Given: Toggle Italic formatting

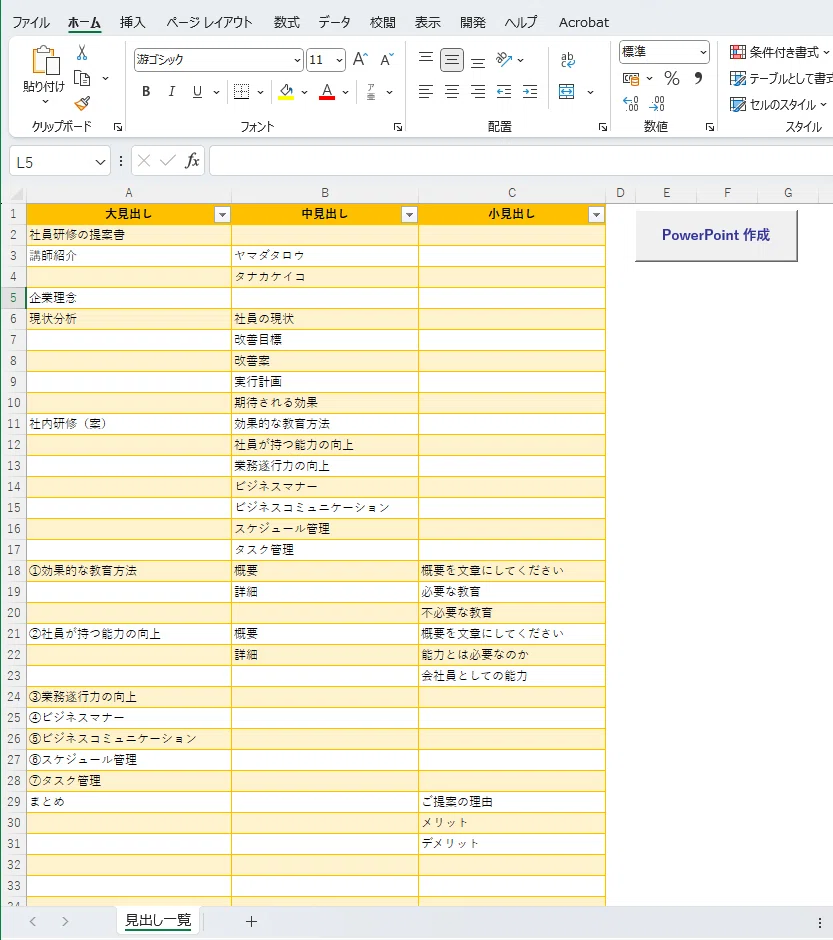Looking at the screenshot, I should pyautogui.click(x=171, y=92).
